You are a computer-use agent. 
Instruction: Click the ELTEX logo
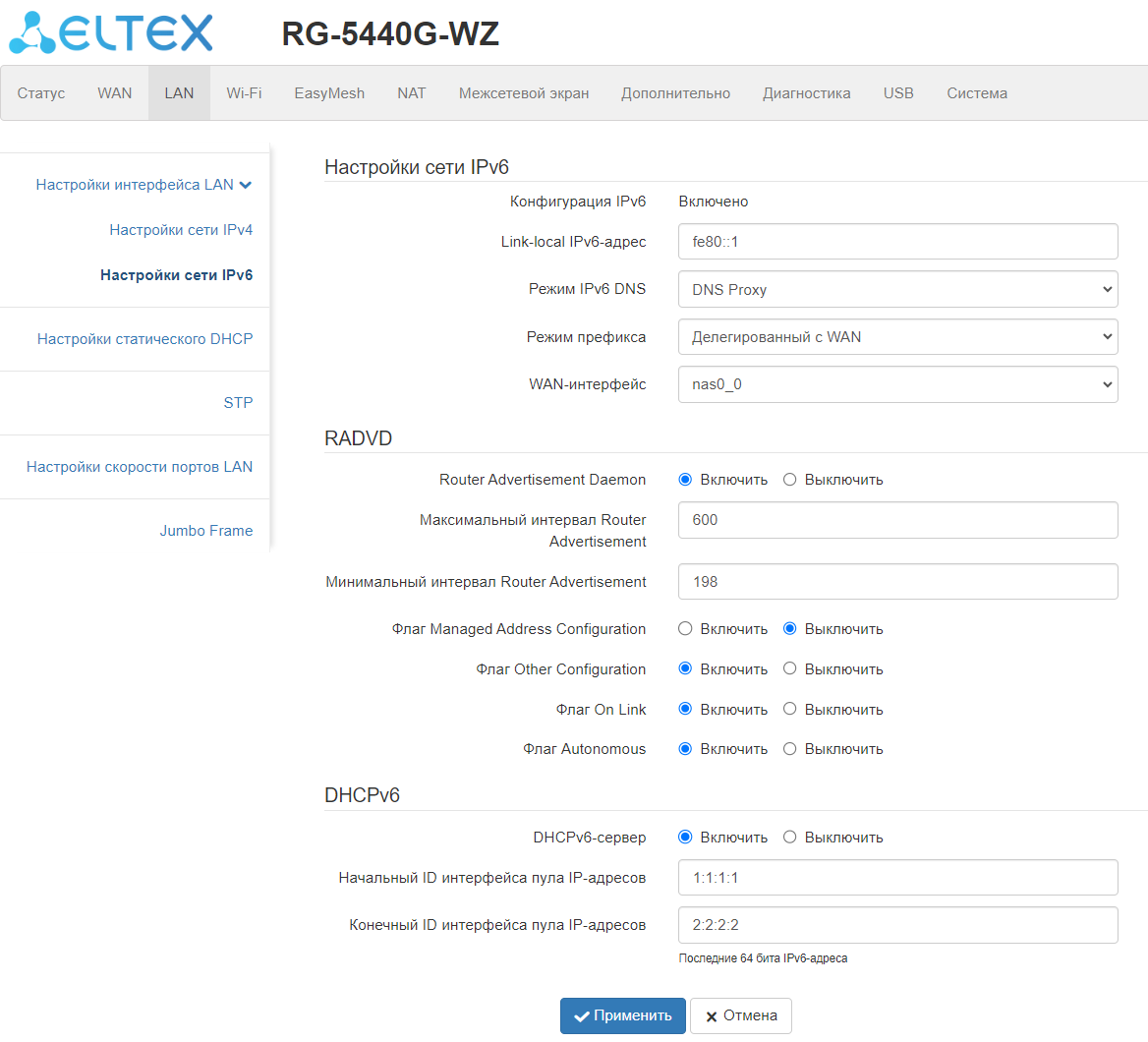[x=110, y=33]
